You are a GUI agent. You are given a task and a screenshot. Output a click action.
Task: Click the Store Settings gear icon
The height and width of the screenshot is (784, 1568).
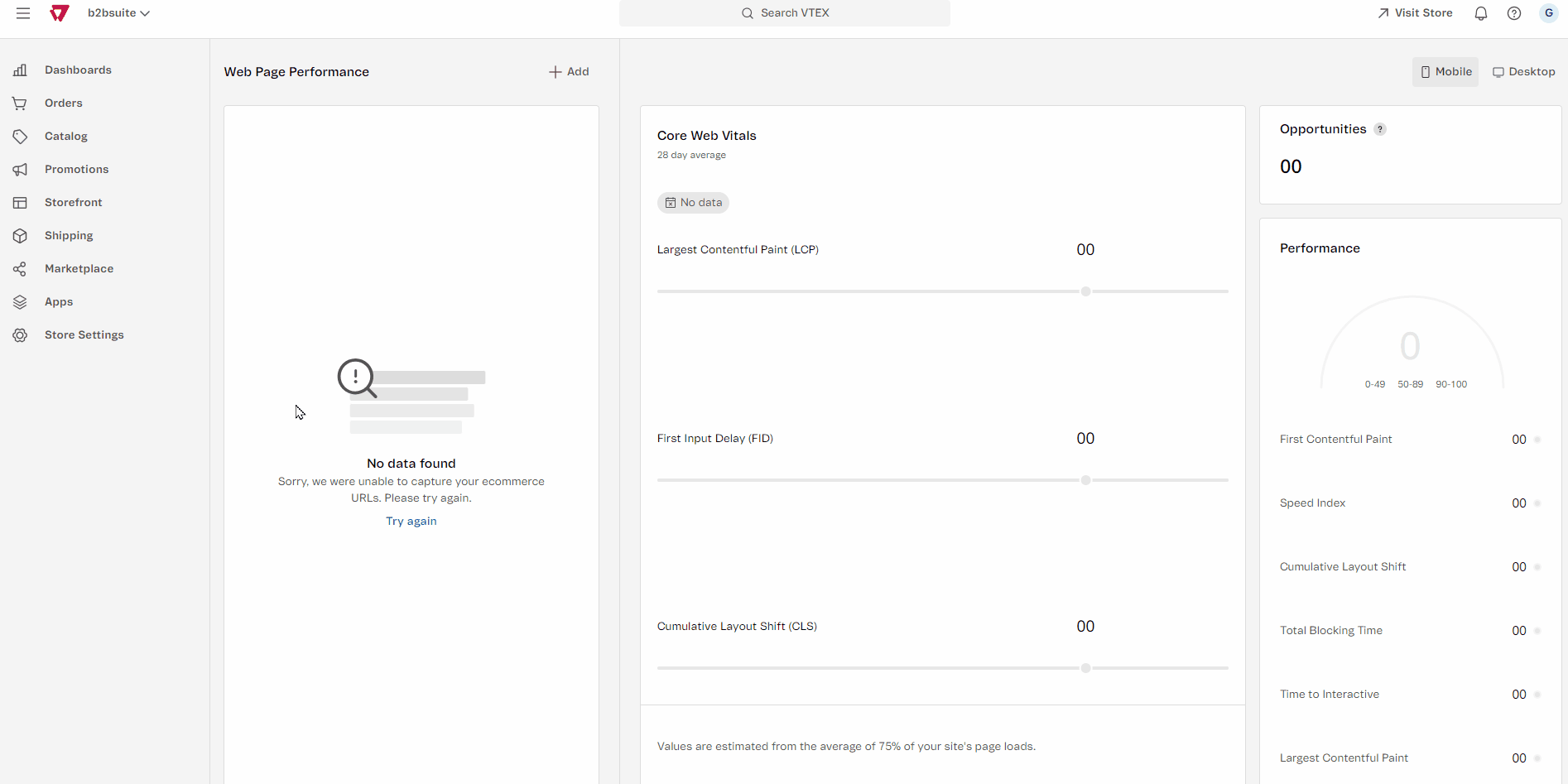point(20,335)
